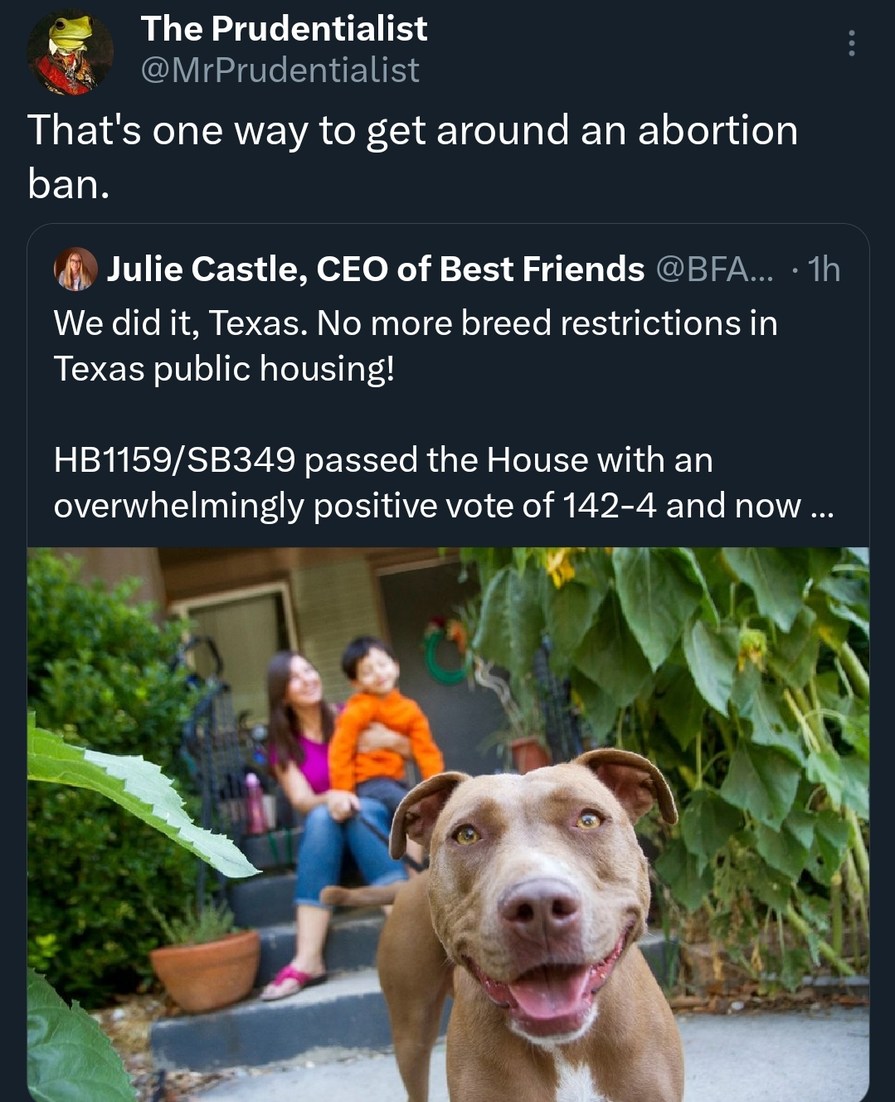Click the truncated @BFA... handle
Screen dimensions: 895x1102
[713, 268]
